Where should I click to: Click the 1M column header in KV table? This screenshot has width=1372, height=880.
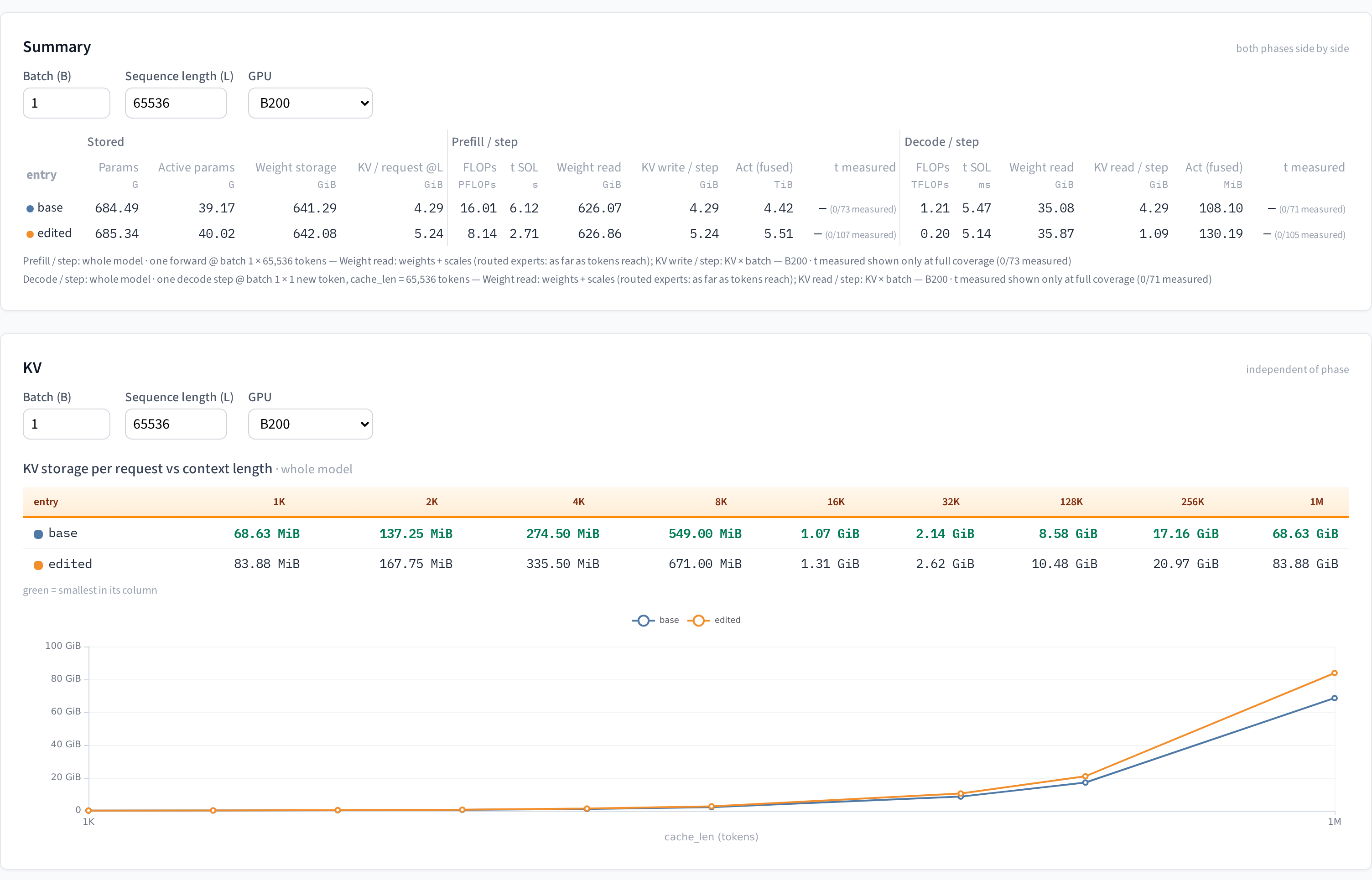point(1316,502)
